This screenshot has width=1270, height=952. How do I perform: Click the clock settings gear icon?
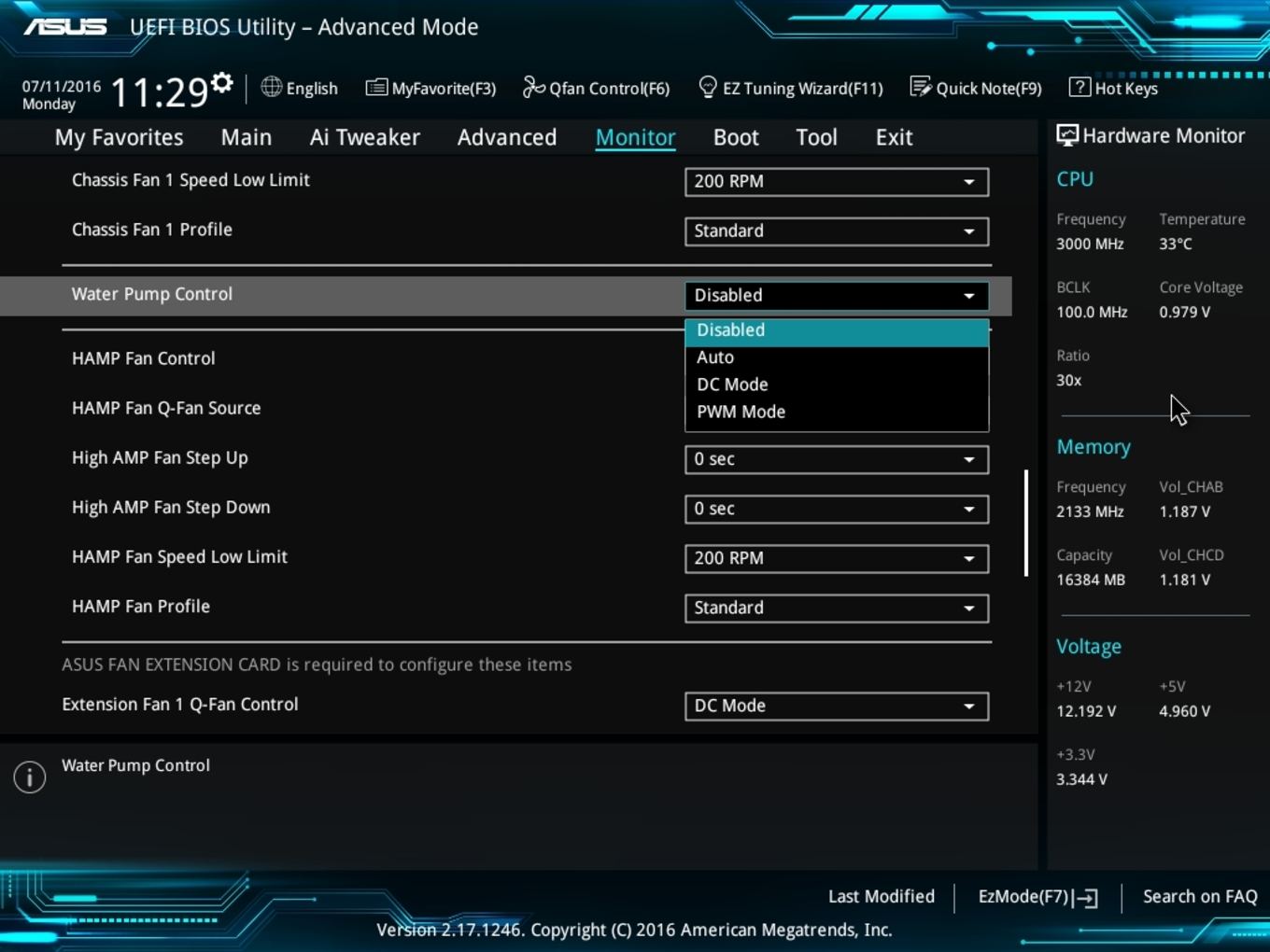221,83
